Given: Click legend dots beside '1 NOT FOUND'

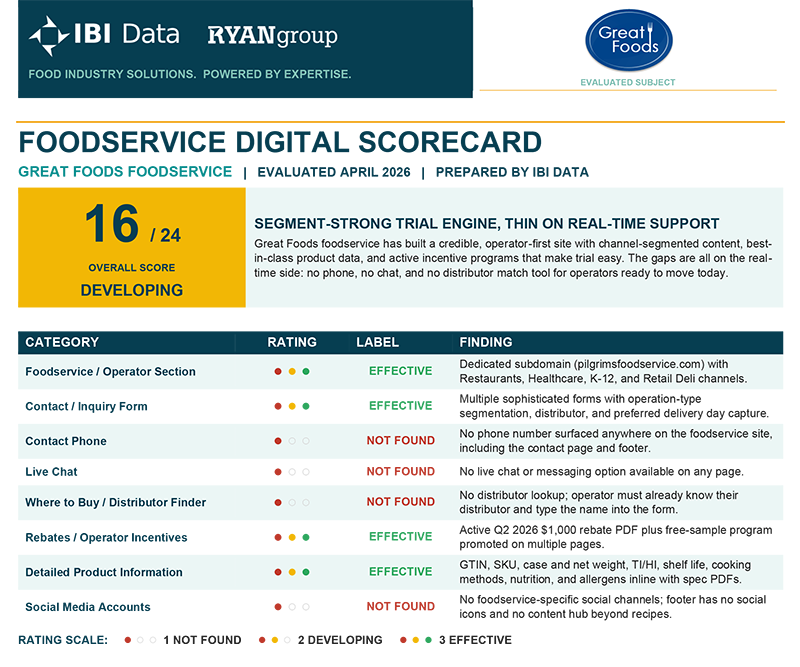Looking at the screenshot, I should [x=140, y=640].
